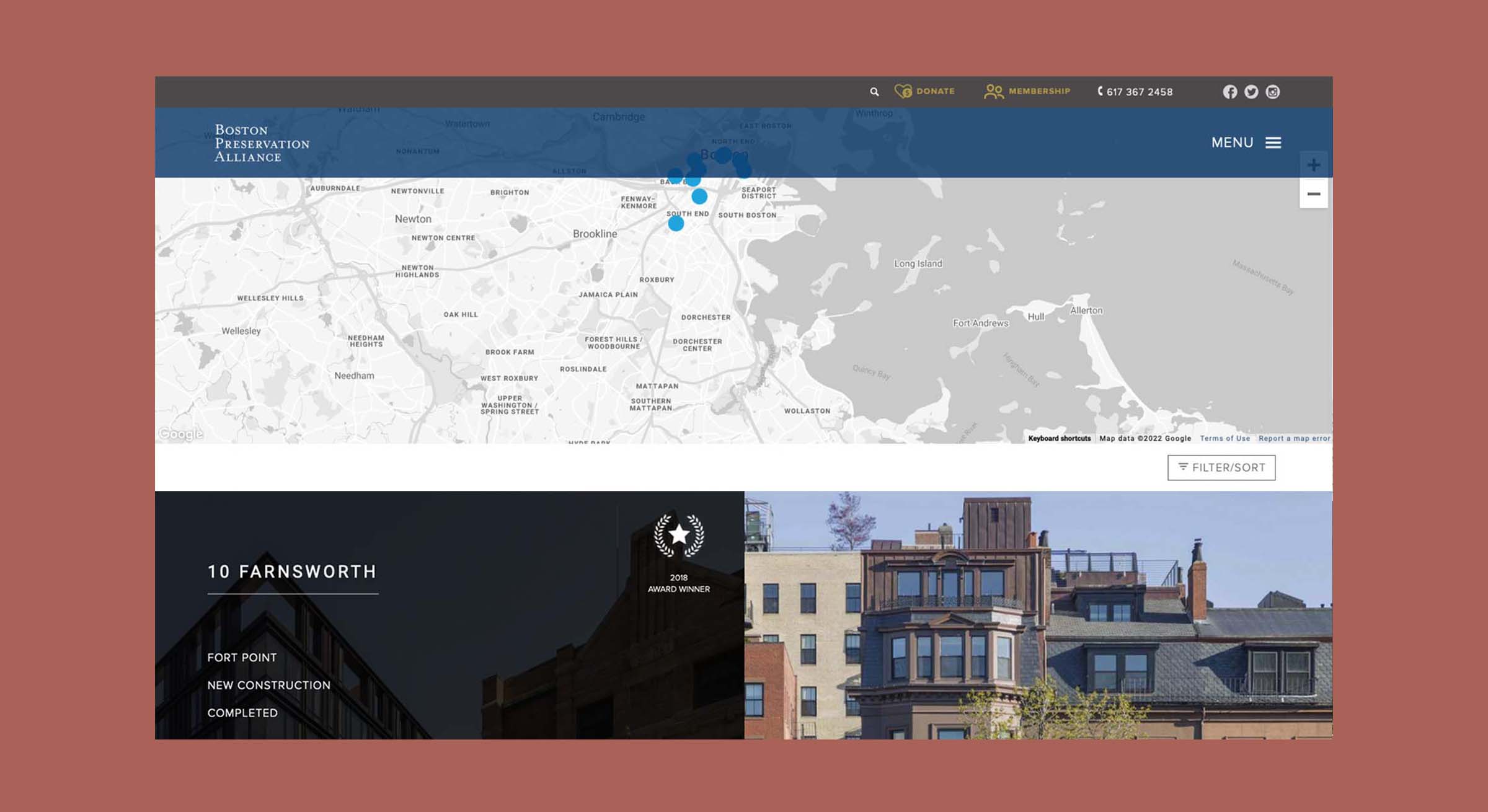Click the JAMAICA PLAIN map label
Image resolution: width=1488 pixels, height=812 pixels.
608,295
